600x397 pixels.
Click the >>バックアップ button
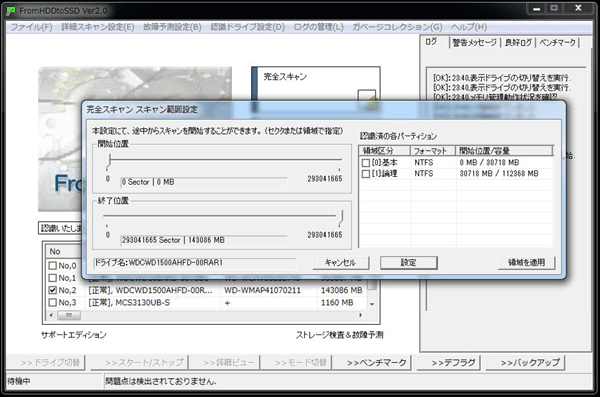525,362
